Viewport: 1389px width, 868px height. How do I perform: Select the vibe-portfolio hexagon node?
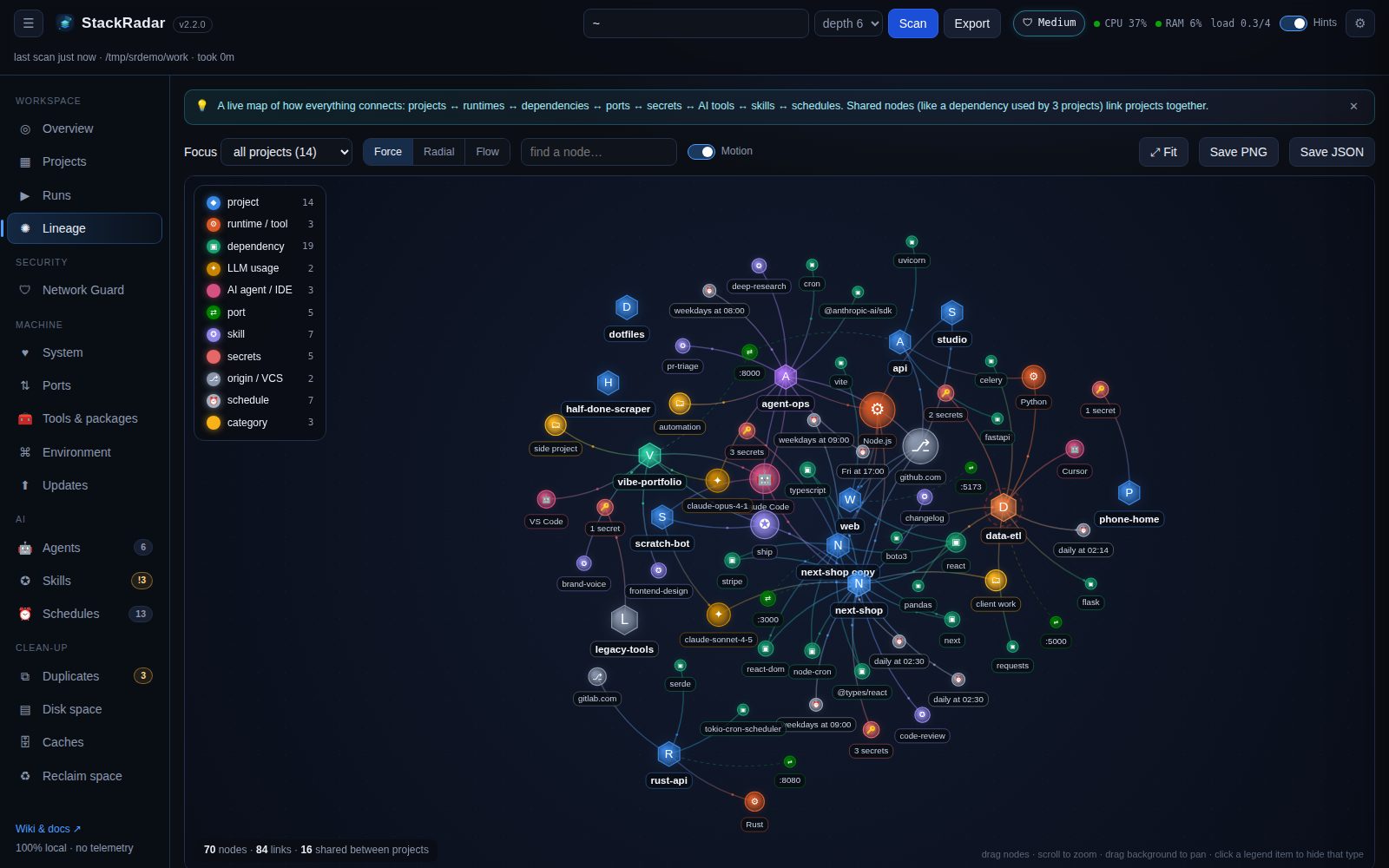coord(649,455)
